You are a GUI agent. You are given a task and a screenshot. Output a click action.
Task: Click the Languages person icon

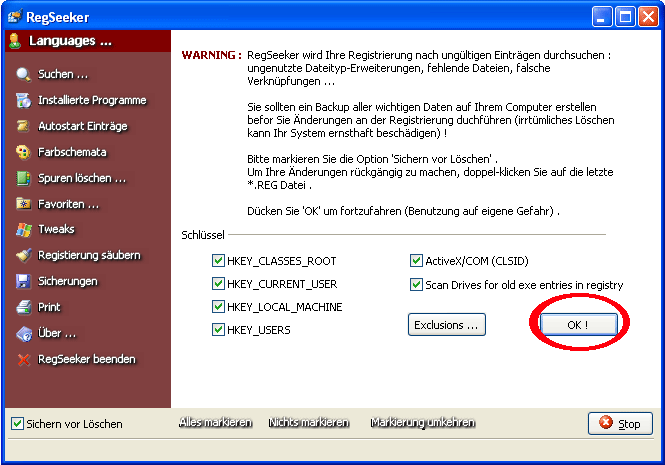[15, 41]
